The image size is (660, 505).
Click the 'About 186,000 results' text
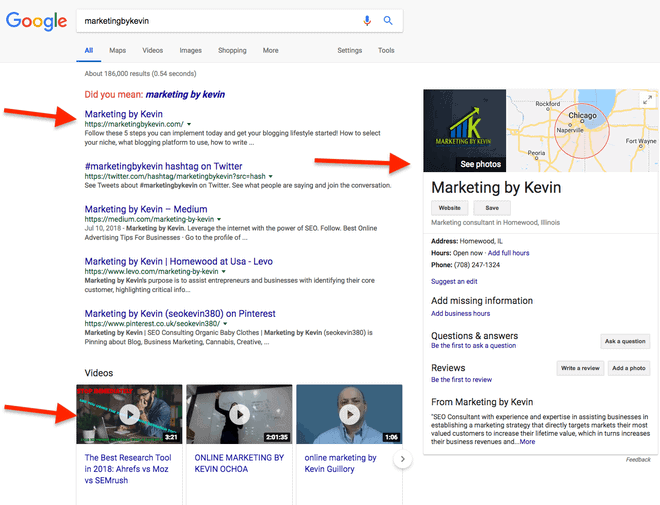140,74
